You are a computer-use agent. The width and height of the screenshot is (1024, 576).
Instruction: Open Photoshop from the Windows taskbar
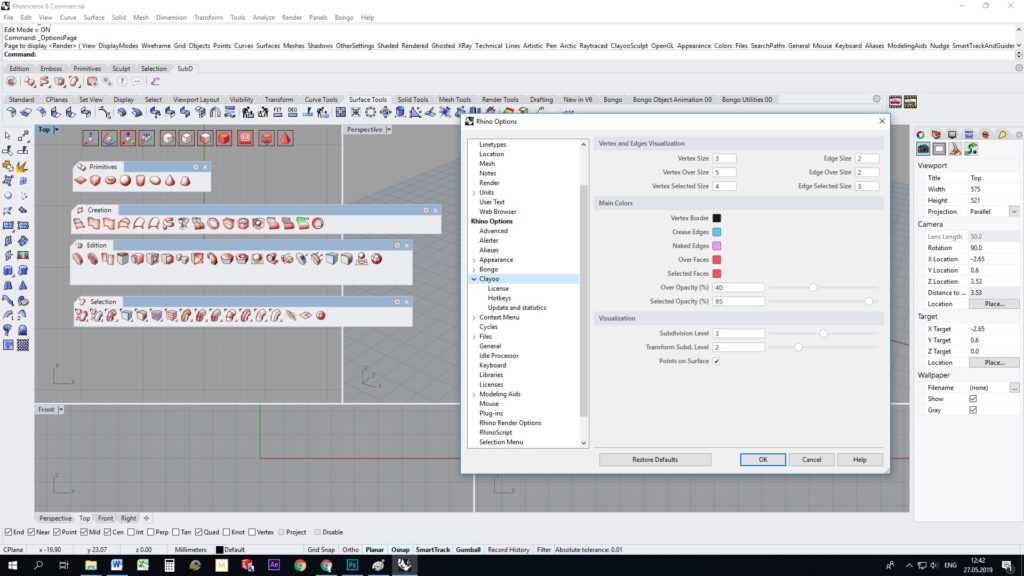coord(352,565)
